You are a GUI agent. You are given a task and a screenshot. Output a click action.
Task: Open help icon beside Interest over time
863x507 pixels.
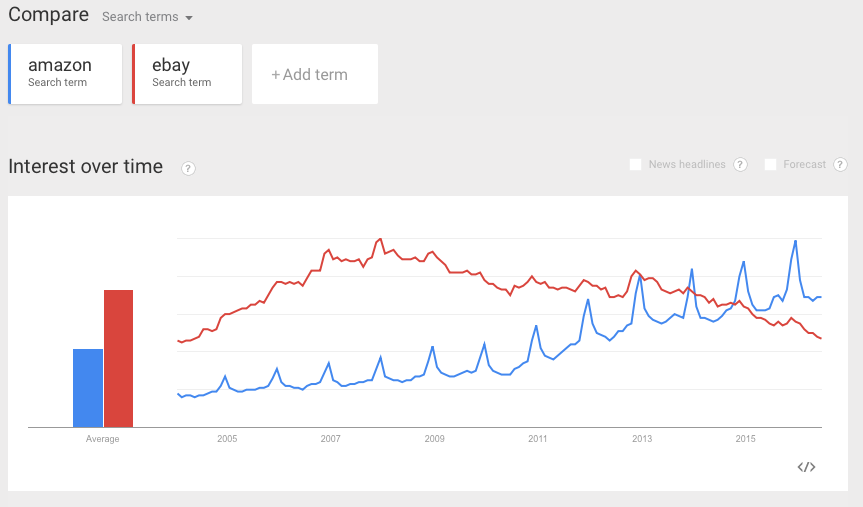[x=188, y=169]
